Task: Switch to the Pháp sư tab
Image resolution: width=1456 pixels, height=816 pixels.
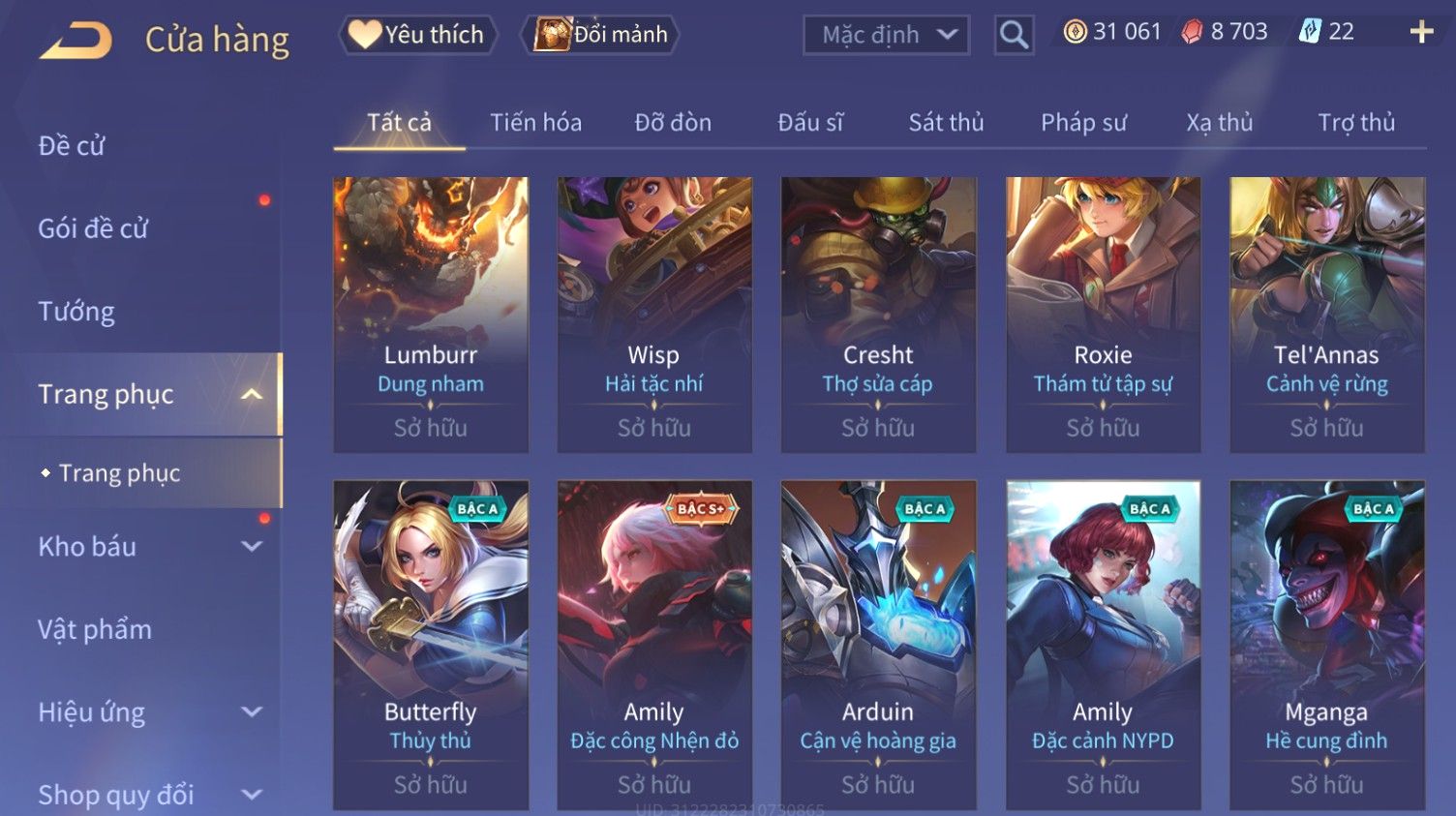Action: click(1083, 122)
